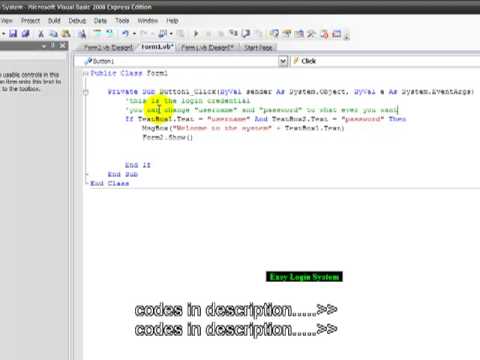The height and width of the screenshot is (360, 480).
Task: Open the Navigate Backward dropdown arrow
Action: pyautogui.click(x=171, y=34)
